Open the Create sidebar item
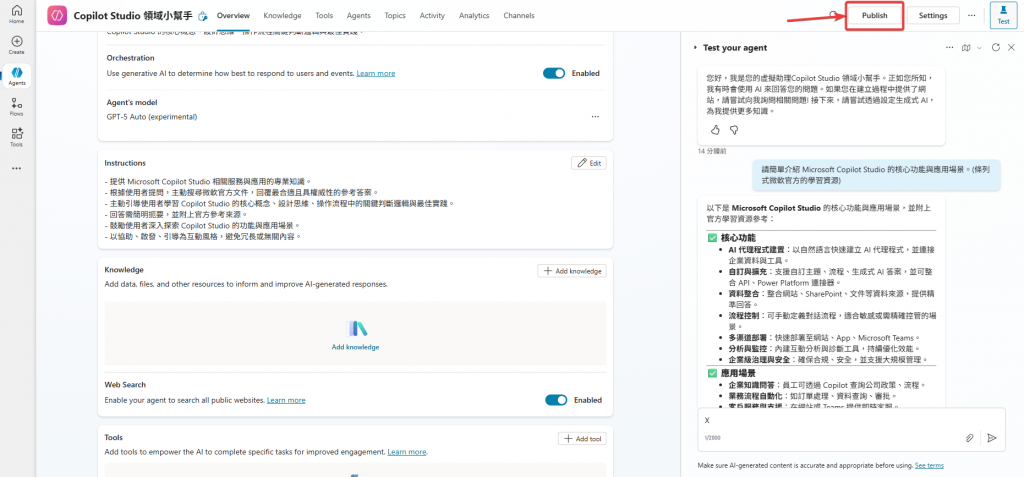This screenshot has width=1024, height=477. 17,44
